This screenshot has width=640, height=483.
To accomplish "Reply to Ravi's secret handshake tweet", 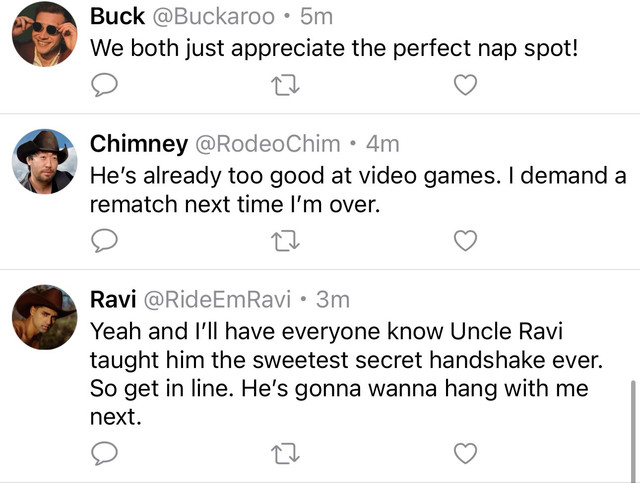I will tap(104, 453).
